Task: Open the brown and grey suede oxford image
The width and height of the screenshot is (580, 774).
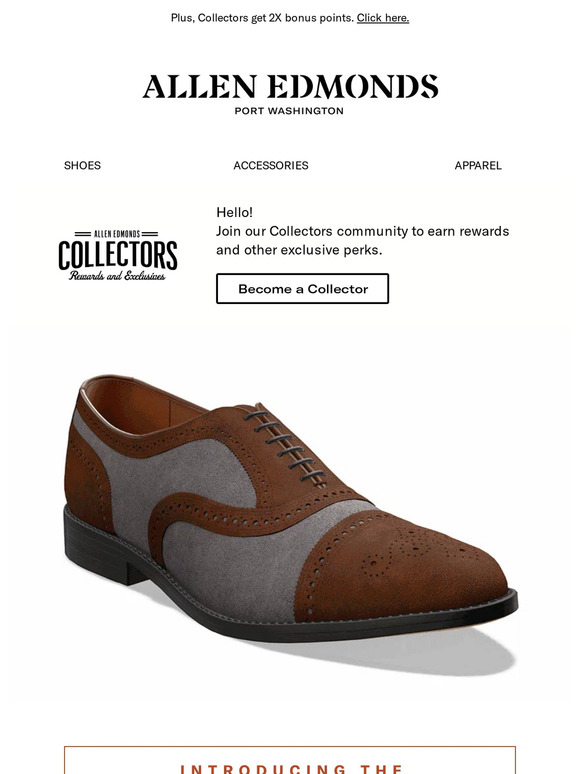Action: 290,513
